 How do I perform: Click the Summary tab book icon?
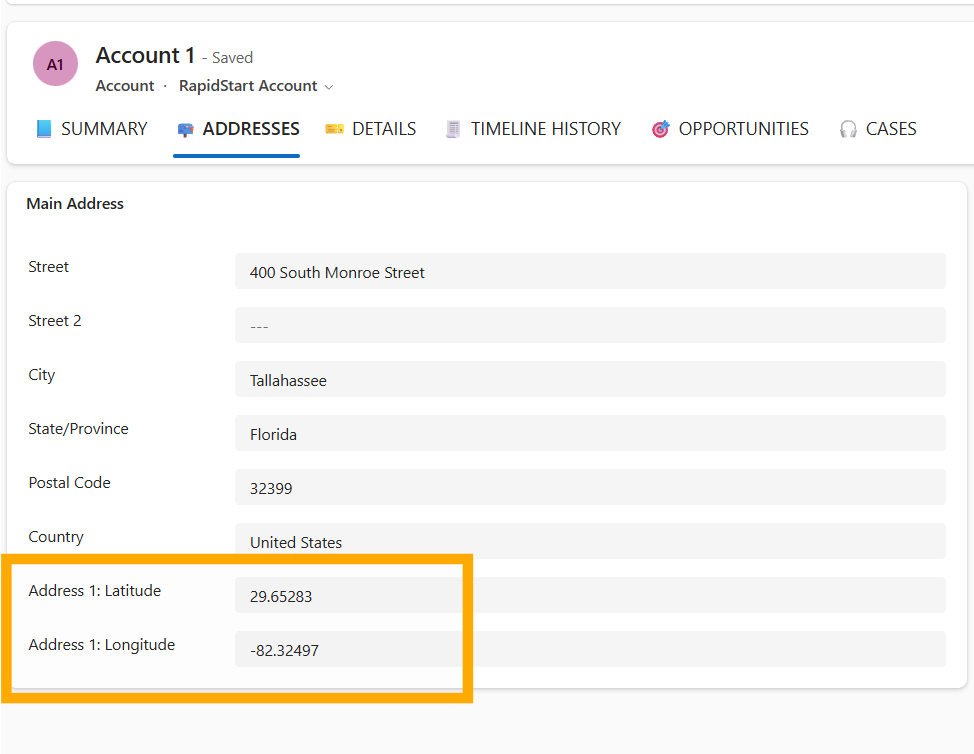click(x=44, y=129)
